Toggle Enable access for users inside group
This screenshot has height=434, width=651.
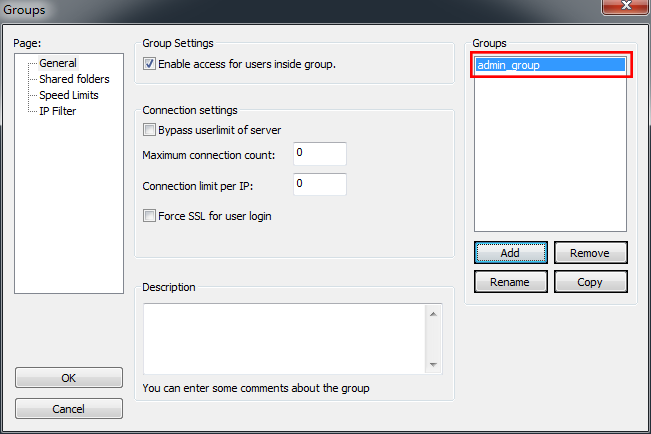click(x=150, y=64)
